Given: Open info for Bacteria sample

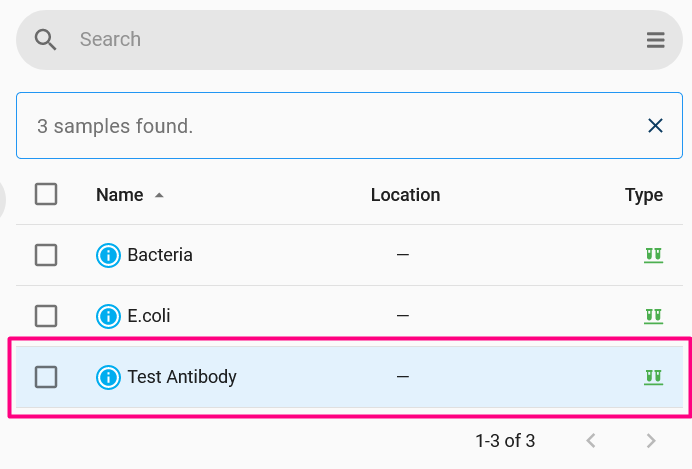Looking at the screenshot, I should (108, 255).
